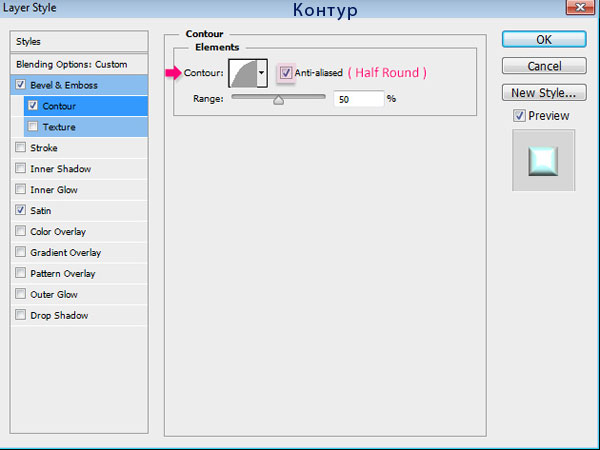The width and height of the screenshot is (600, 450).
Task: Enable the Pattern Overlay checkbox
Action: click(x=21, y=272)
